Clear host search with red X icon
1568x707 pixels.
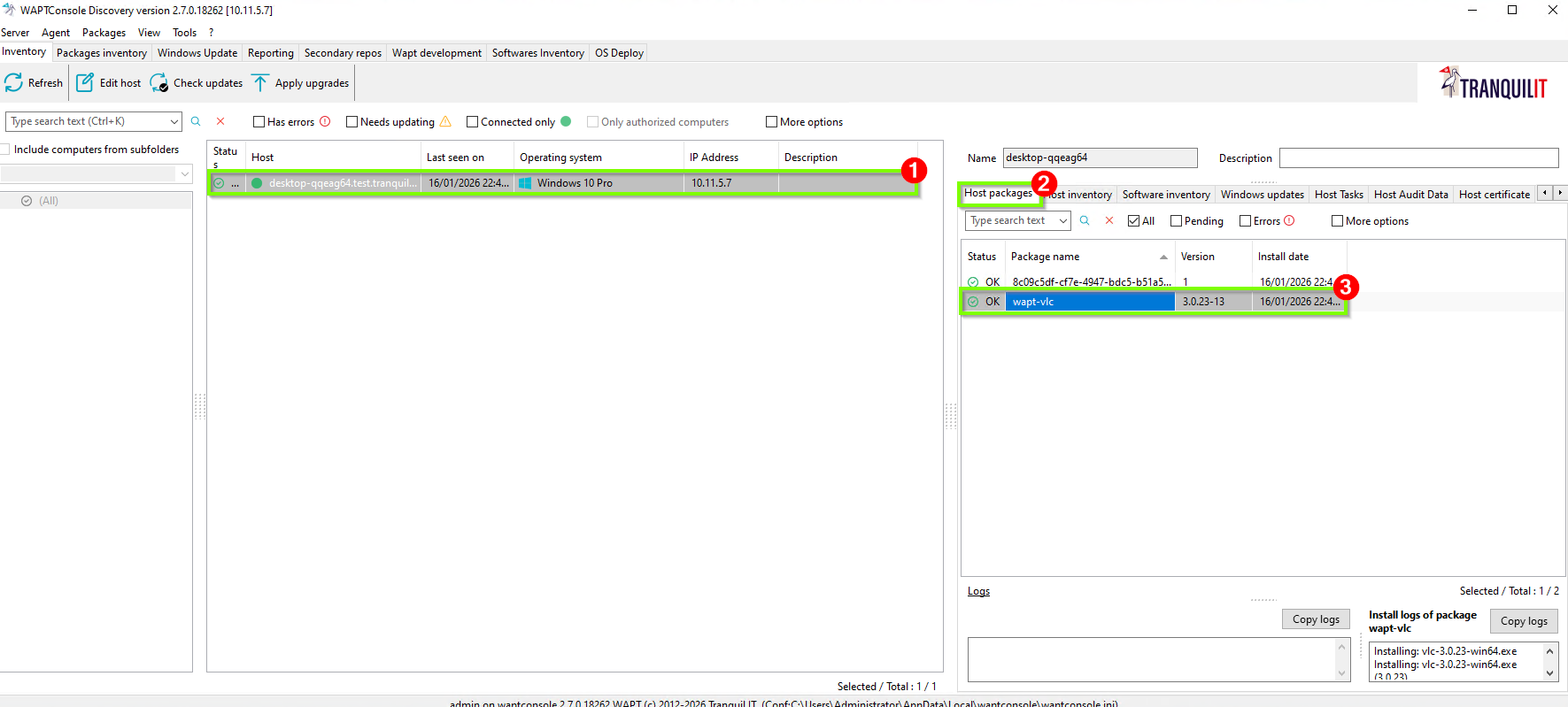[x=220, y=121]
